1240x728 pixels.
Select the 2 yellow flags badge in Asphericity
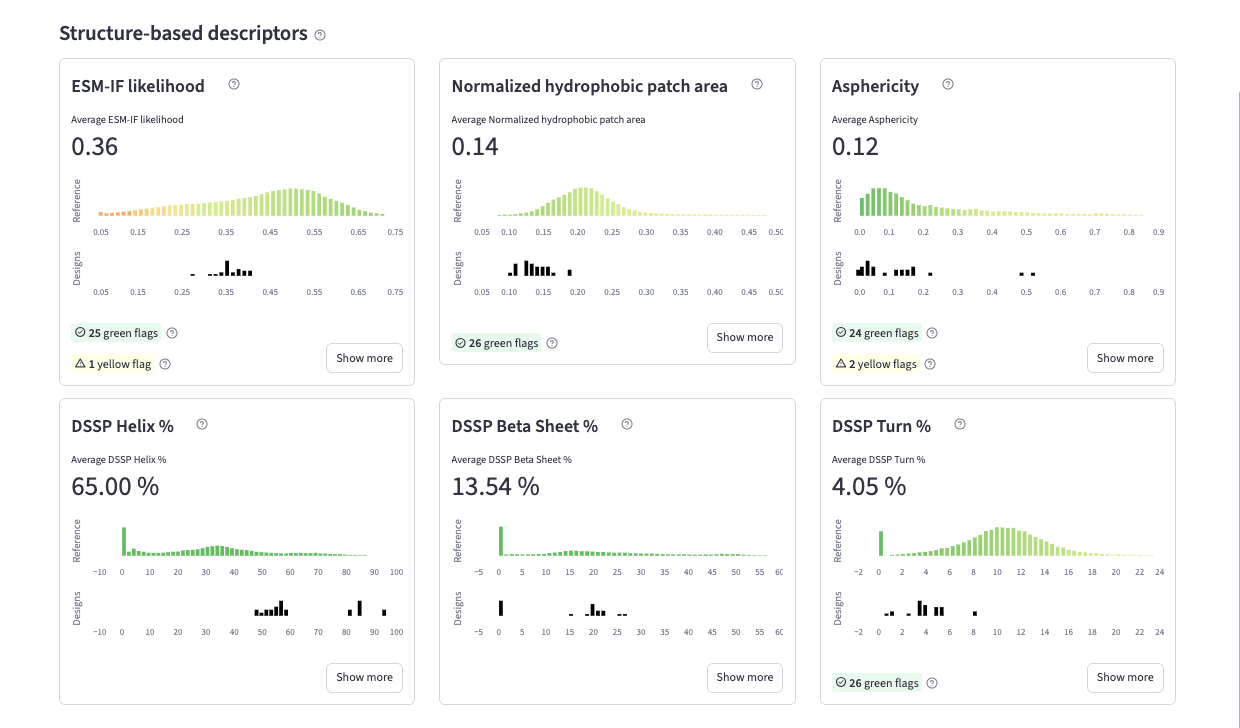click(x=875, y=364)
